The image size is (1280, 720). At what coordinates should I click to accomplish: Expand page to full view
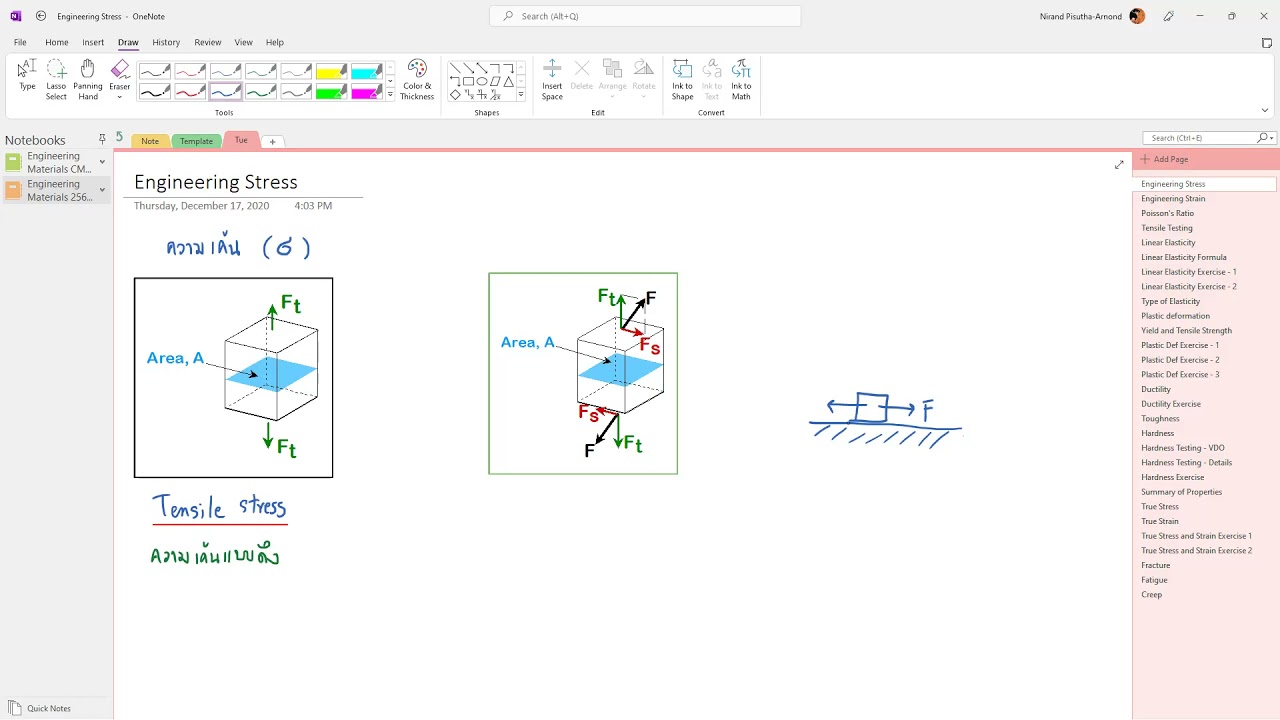pos(1119,165)
